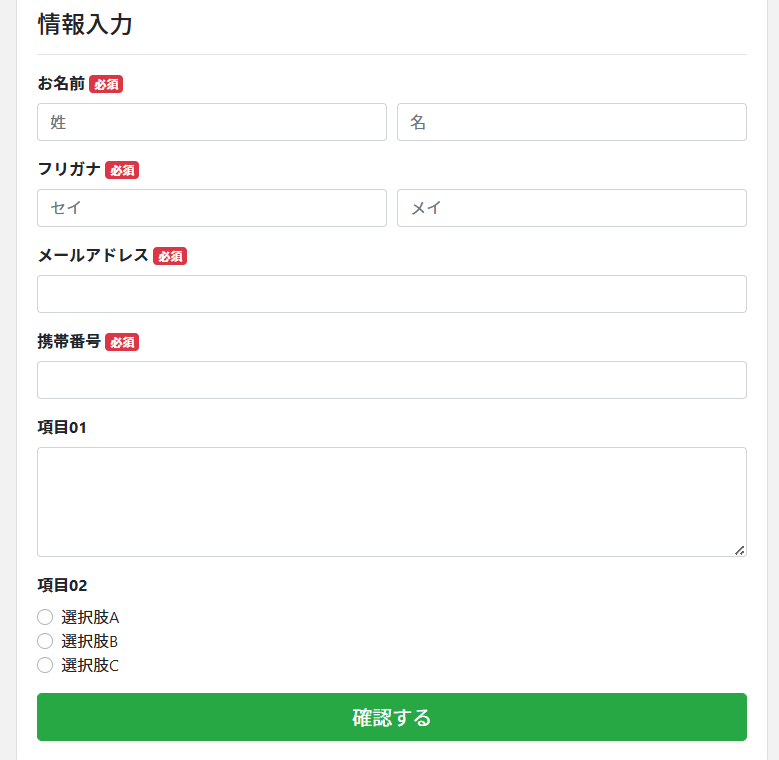Focus the セイ furigana input field
This screenshot has height=760, width=779.
coord(212,208)
